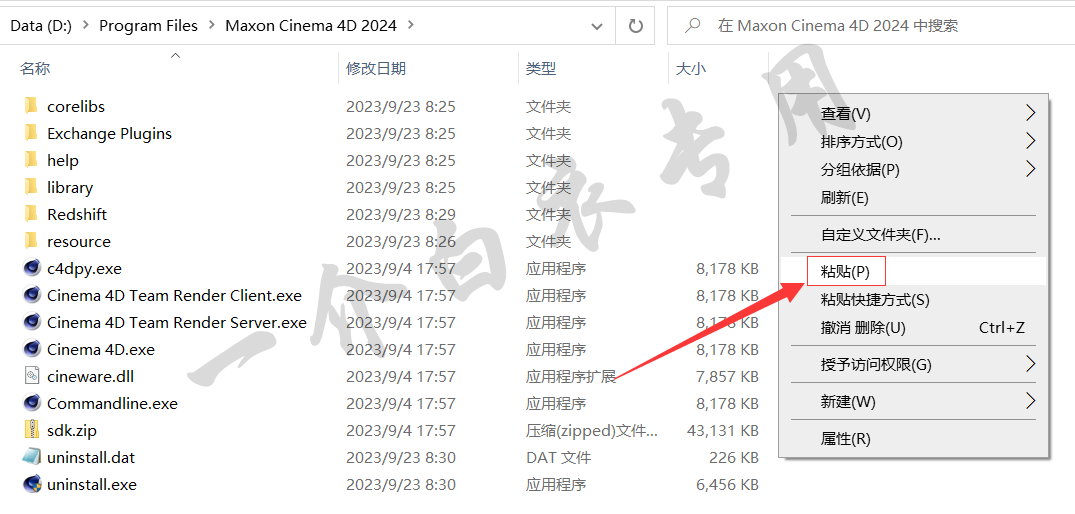Click 7,857 KB size of cineware.dll
Viewport: 1075px width, 514px height.
[727, 376]
